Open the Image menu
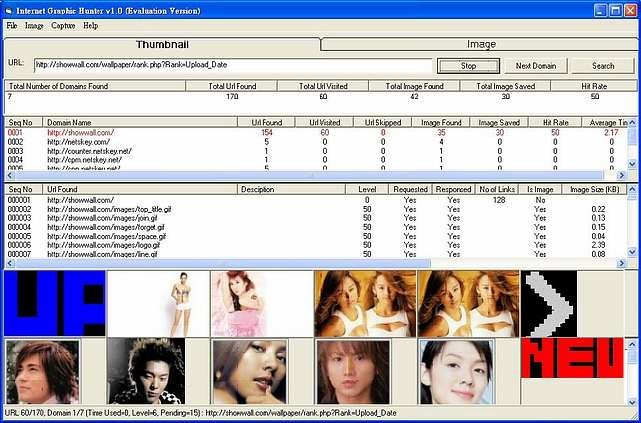Screen dimensions: 641x423 34,26
